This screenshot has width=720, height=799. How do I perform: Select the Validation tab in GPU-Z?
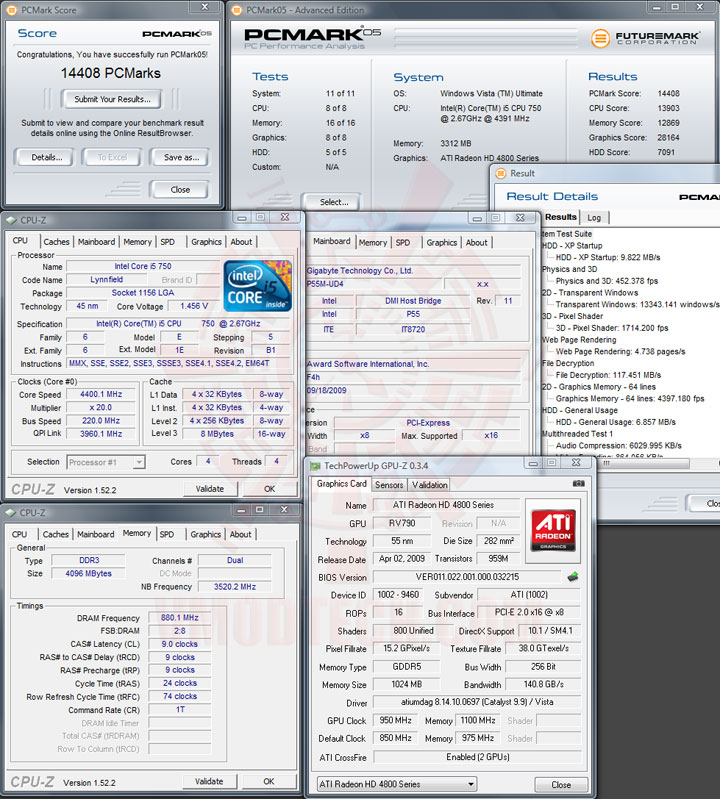[x=430, y=485]
